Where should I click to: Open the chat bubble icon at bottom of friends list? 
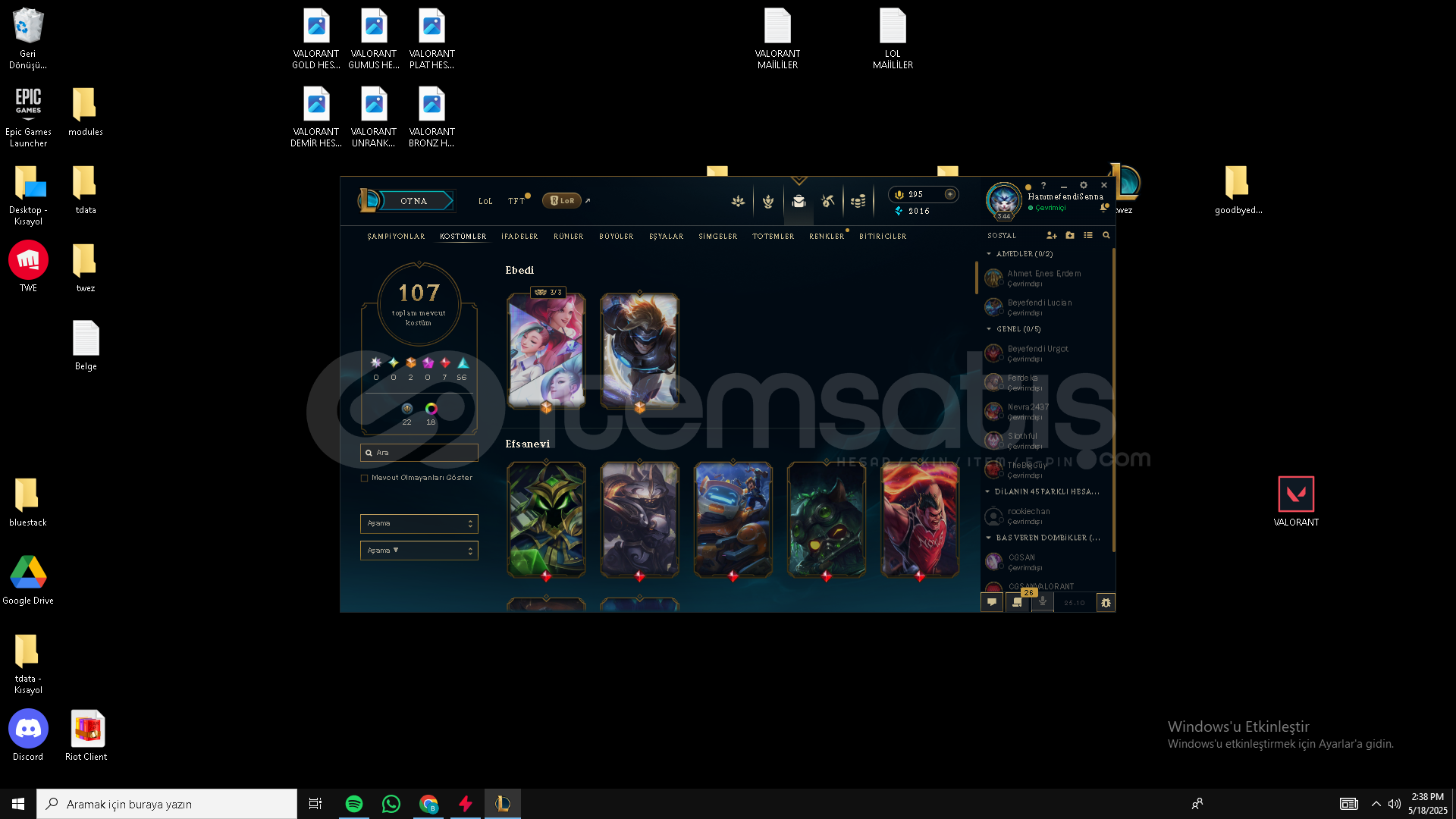(x=992, y=602)
